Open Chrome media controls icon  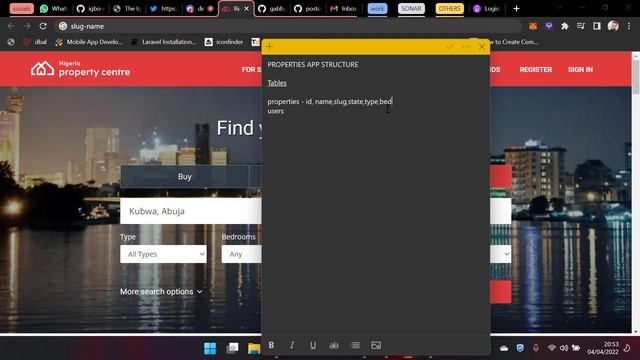pos(581,26)
